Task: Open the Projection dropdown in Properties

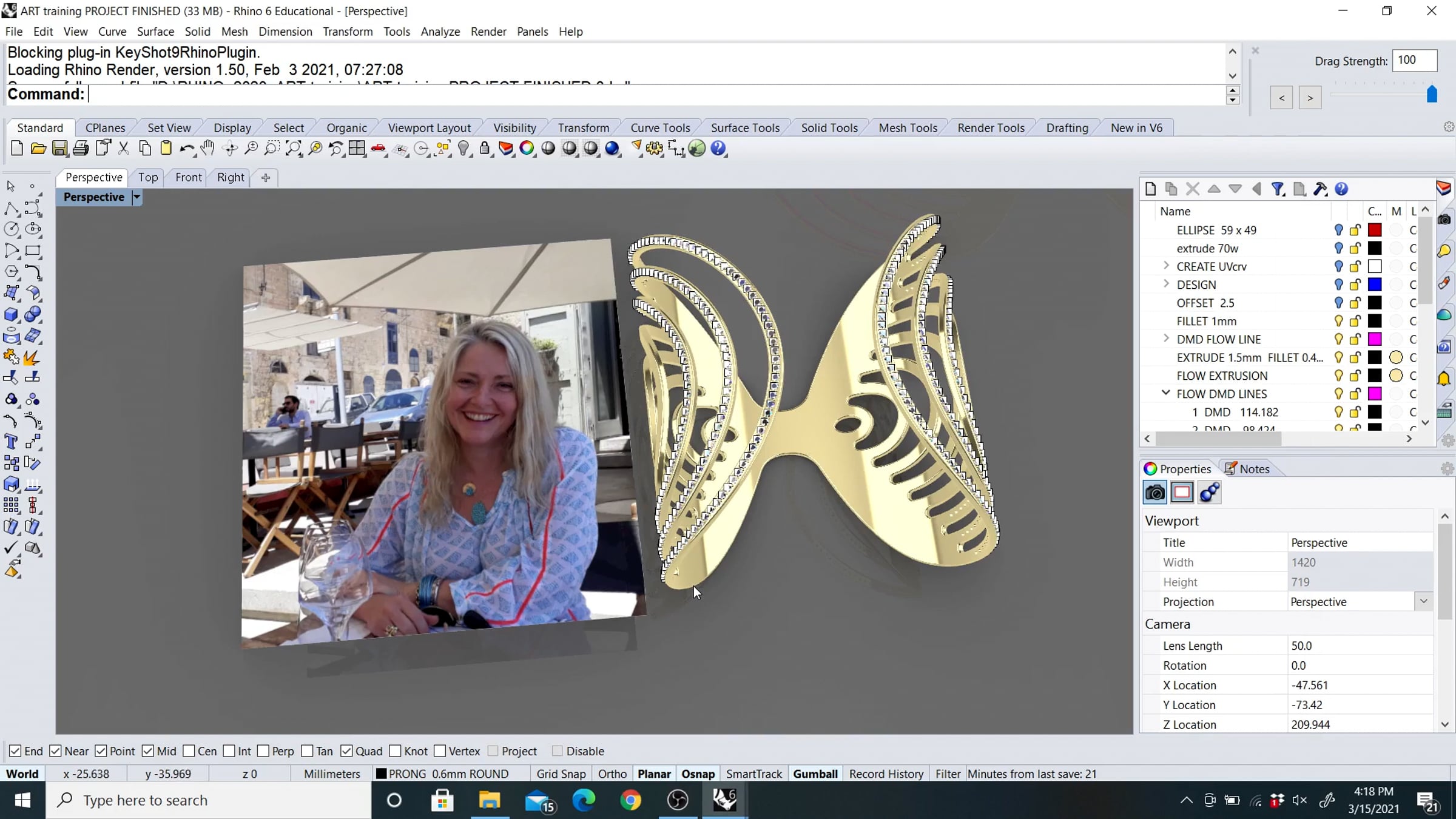Action: coord(1423,601)
